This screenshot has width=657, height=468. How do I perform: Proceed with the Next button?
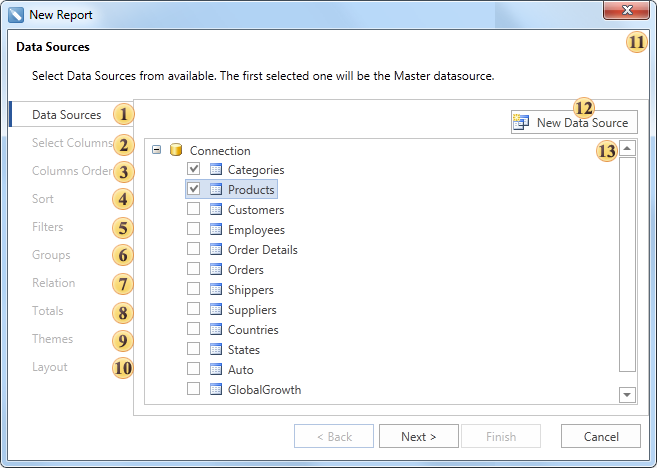(419, 437)
